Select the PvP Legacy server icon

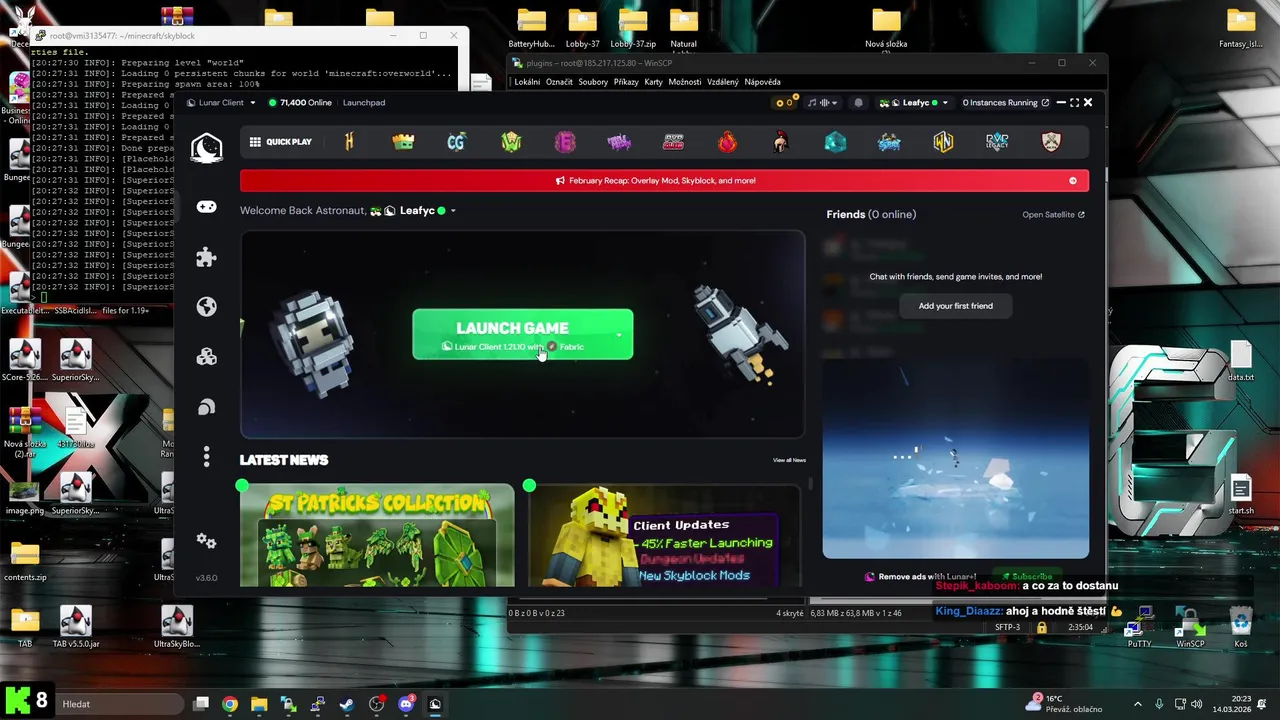(x=997, y=142)
